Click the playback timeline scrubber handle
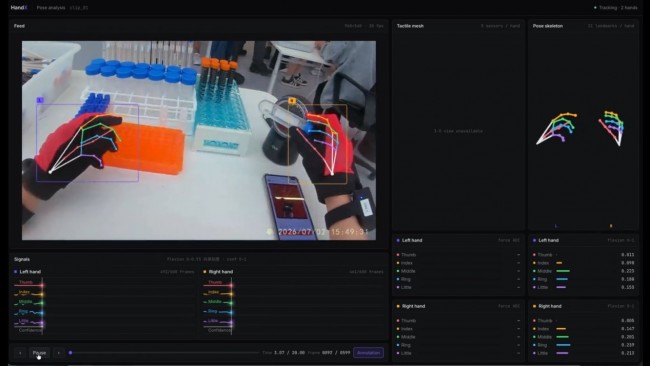Image resolution: width=650 pixels, height=366 pixels. [x=70, y=353]
